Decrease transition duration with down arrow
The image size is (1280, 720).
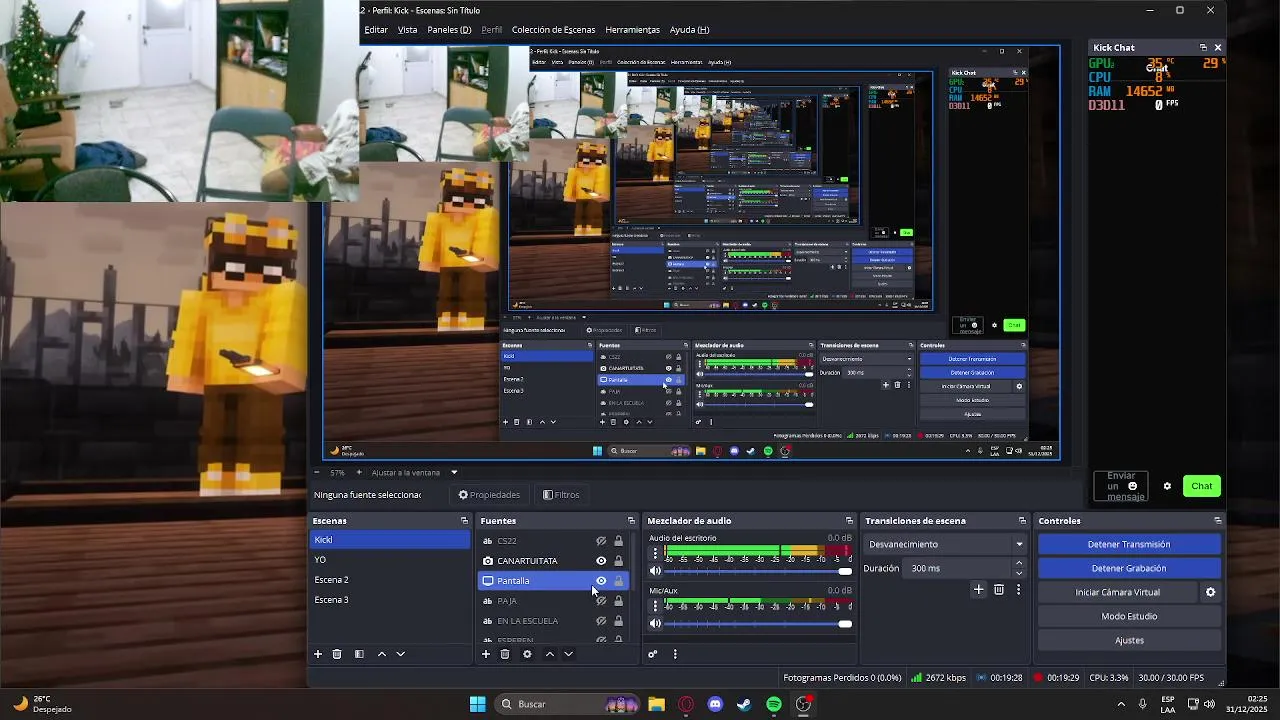point(1019,573)
